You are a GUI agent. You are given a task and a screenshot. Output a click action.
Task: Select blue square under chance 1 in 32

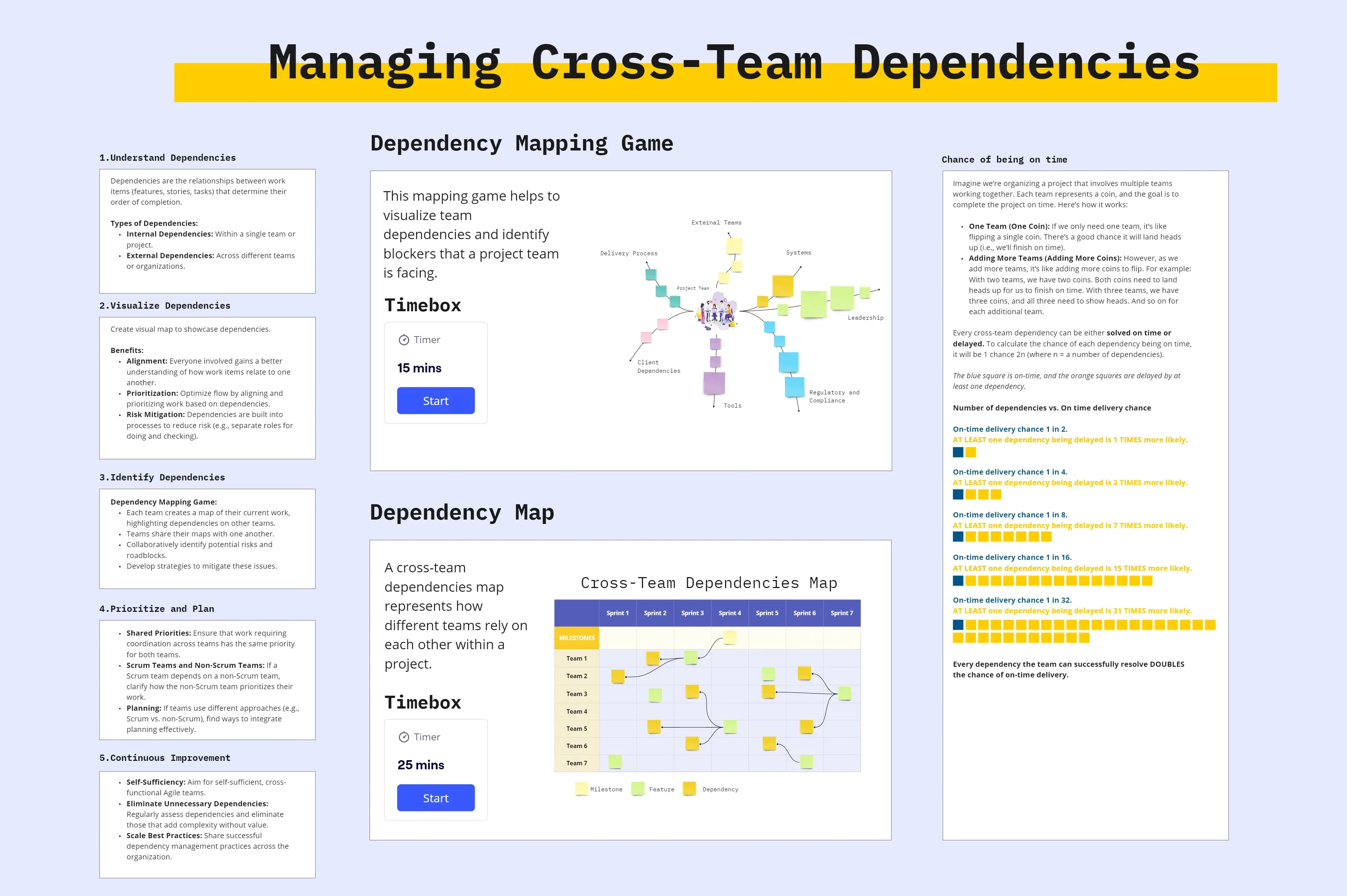[x=958, y=625]
